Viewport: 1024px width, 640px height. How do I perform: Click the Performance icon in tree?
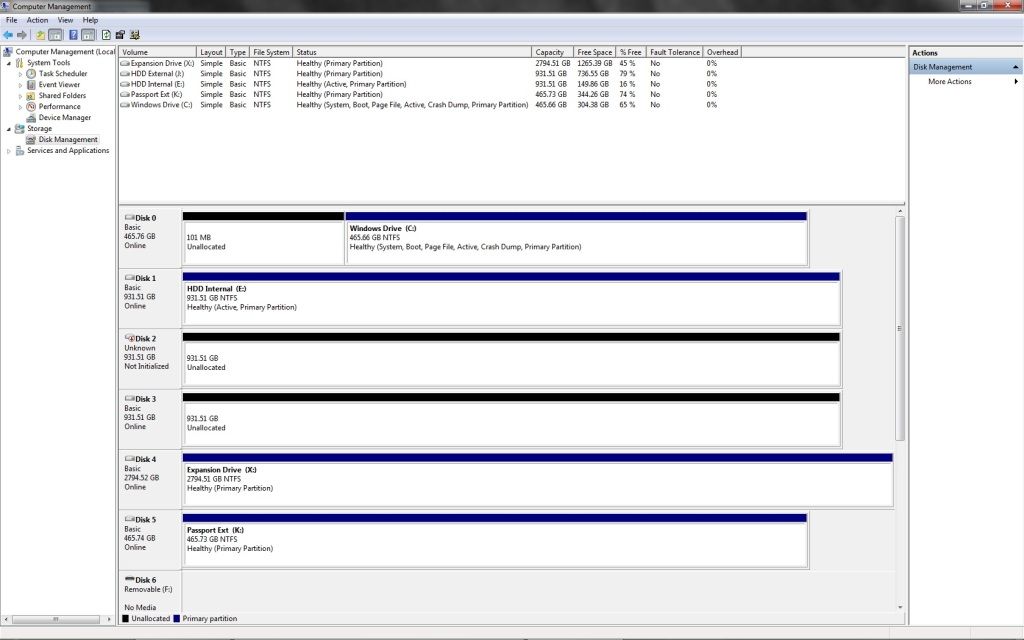(x=31, y=106)
